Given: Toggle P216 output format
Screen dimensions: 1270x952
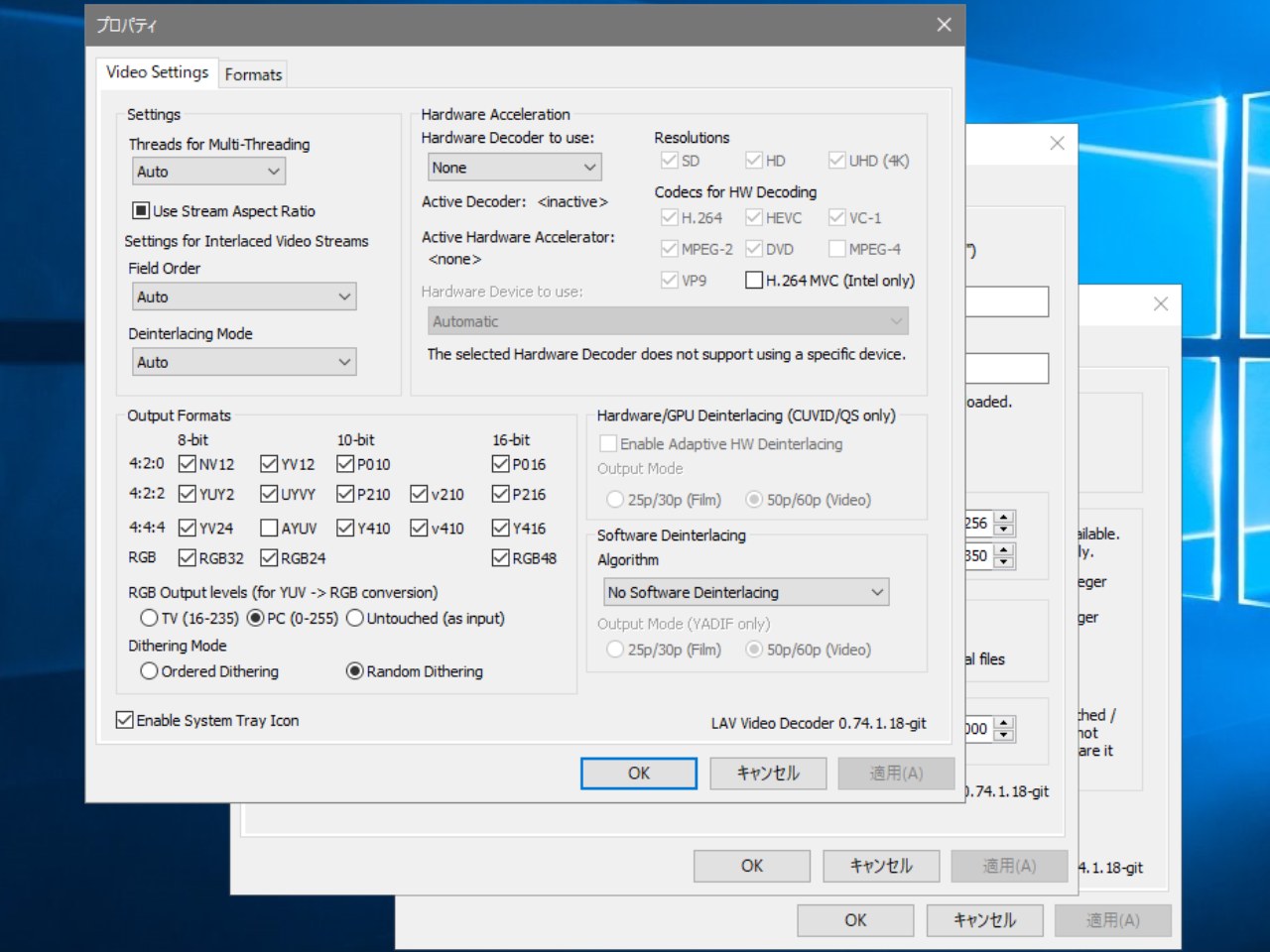Looking at the screenshot, I should coord(501,493).
